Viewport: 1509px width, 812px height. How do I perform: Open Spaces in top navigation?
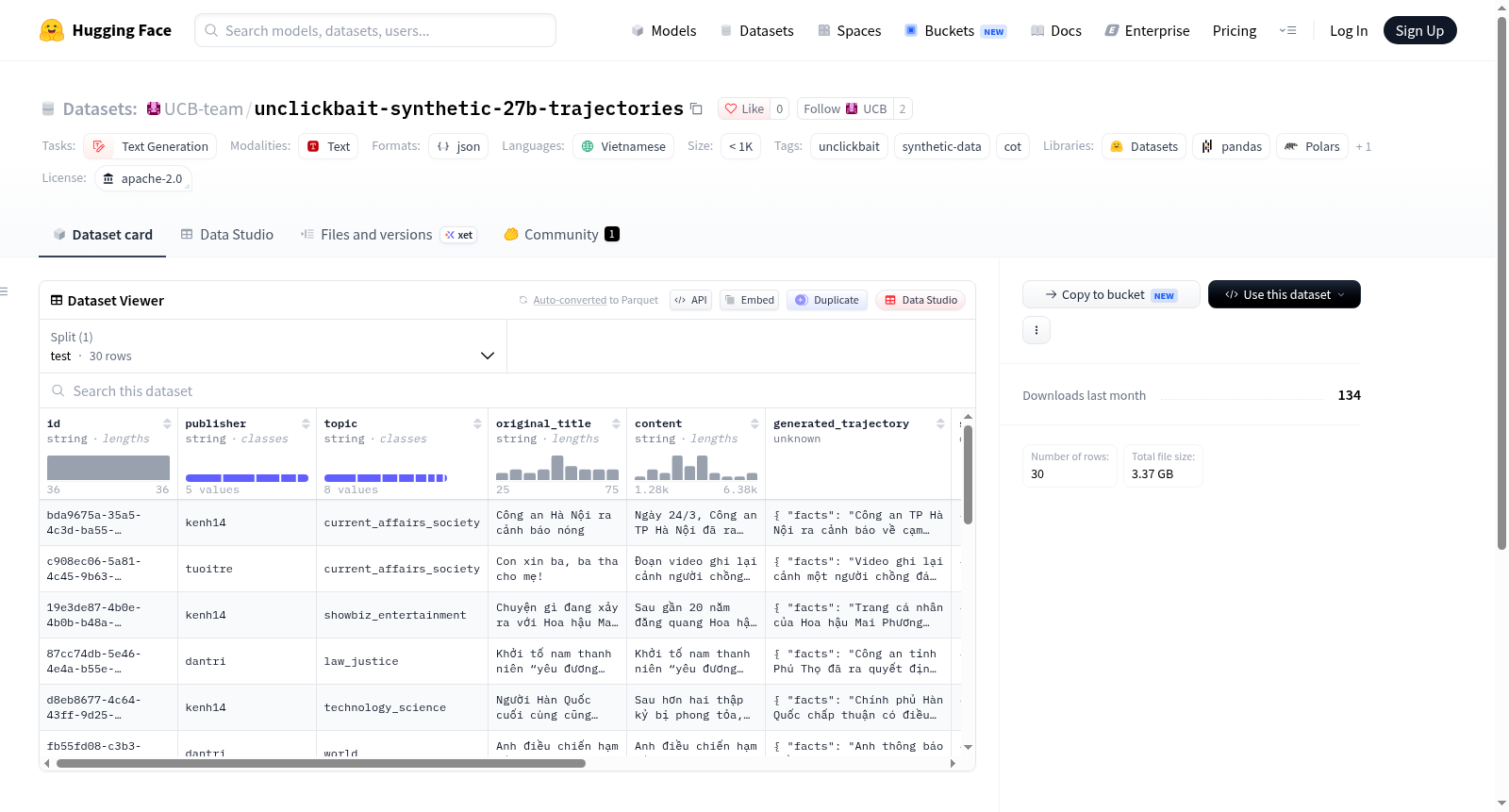[x=850, y=30]
